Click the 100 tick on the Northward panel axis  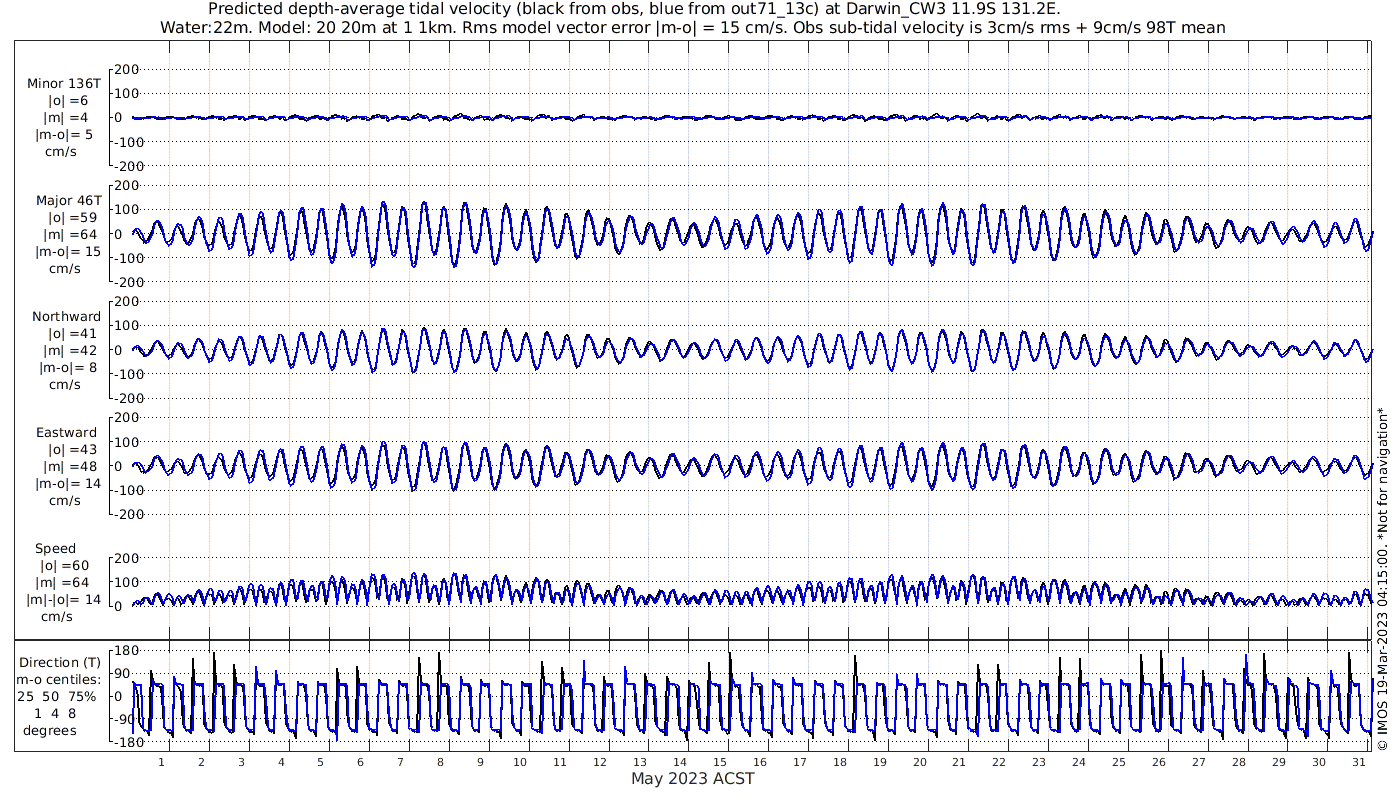click(125, 326)
